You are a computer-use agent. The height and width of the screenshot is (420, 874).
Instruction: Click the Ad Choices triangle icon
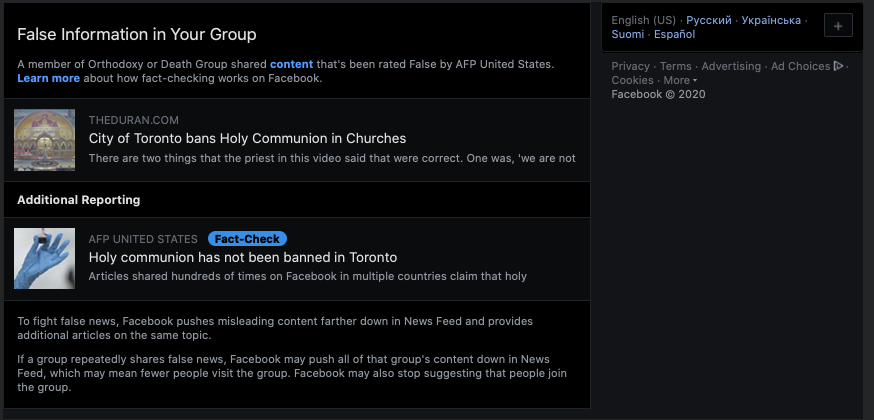coord(838,66)
